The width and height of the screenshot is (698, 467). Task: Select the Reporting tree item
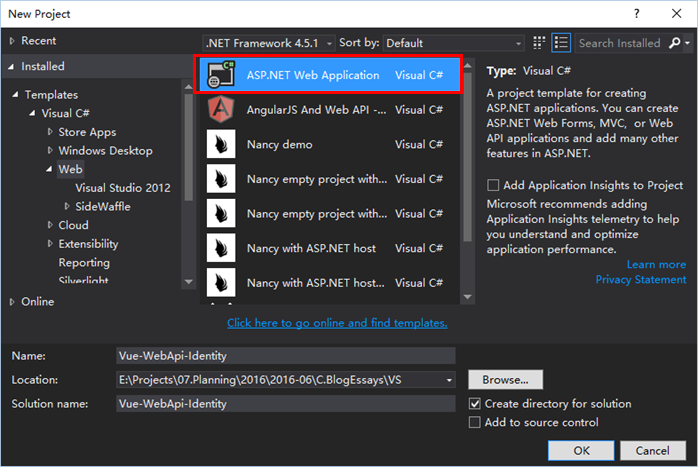tap(84, 263)
